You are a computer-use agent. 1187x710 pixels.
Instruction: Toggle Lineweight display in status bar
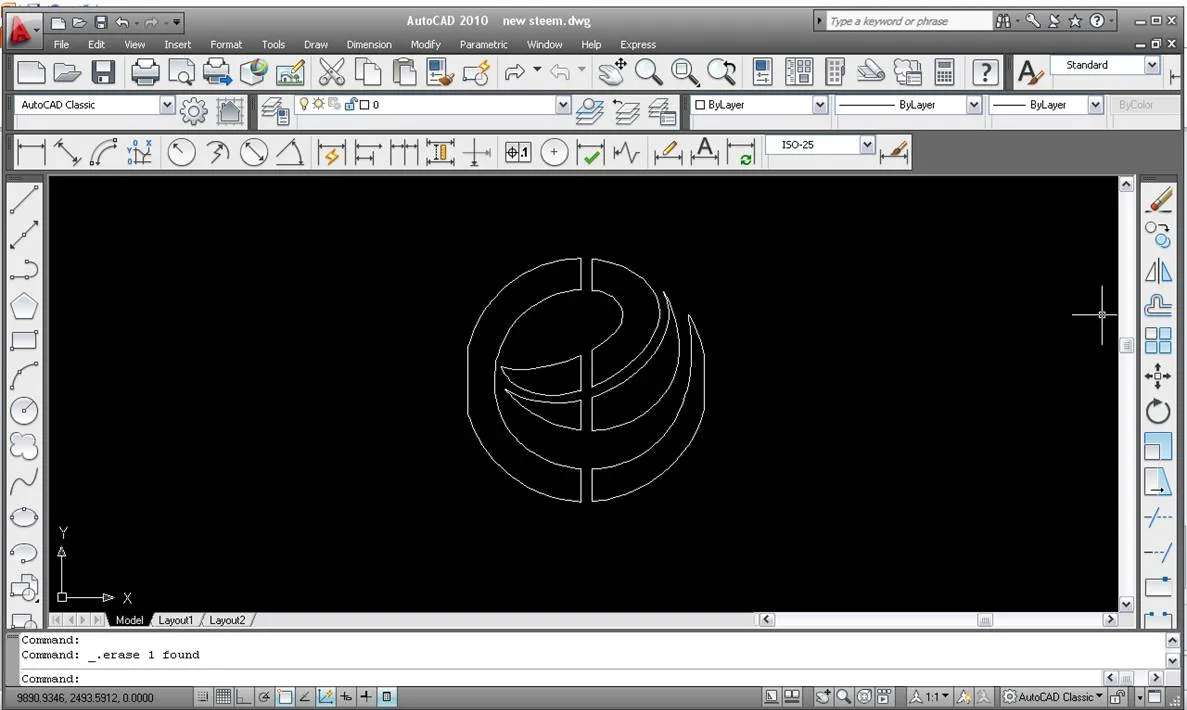pos(366,696)
